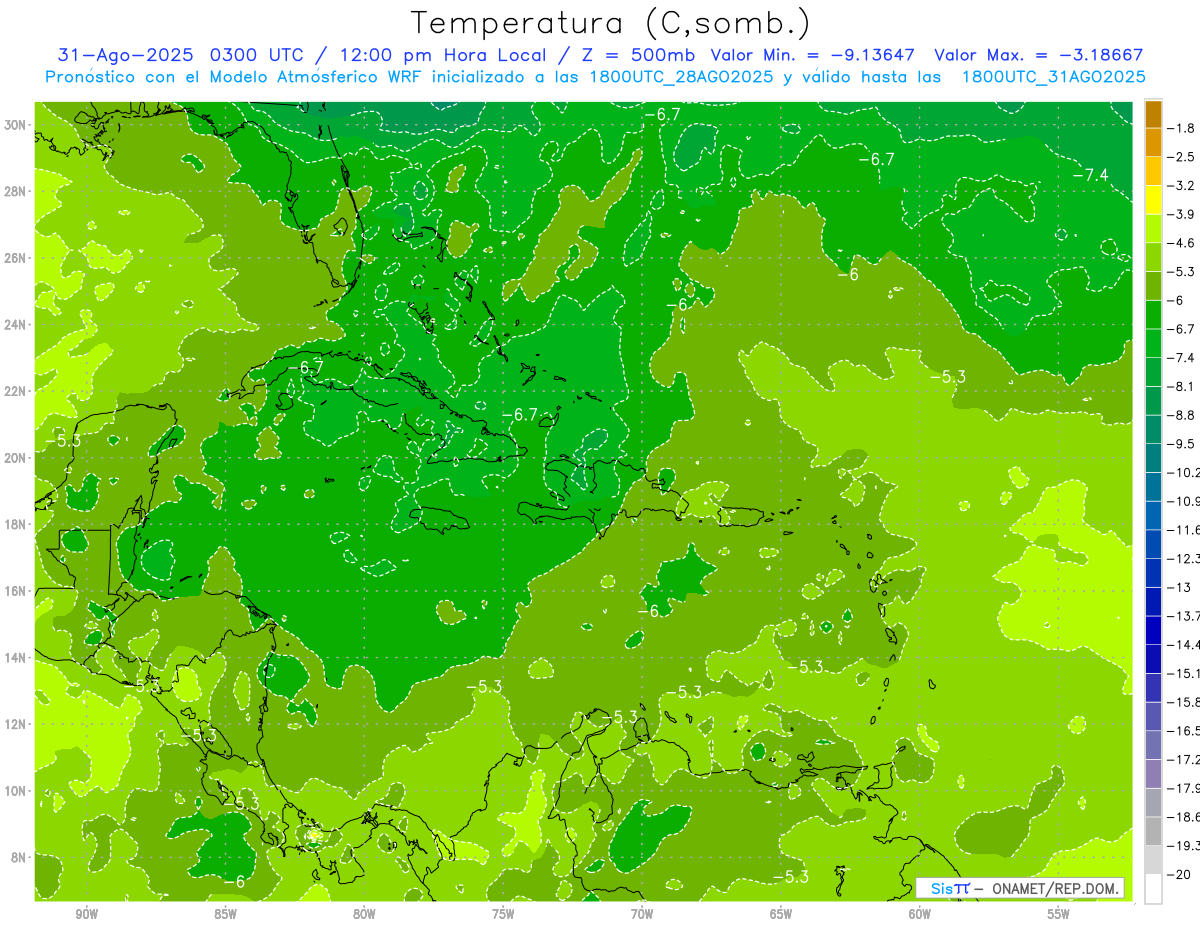
Task: Click the "70W" longitude label
Action: pyautogui.click(x=642, y=915)
